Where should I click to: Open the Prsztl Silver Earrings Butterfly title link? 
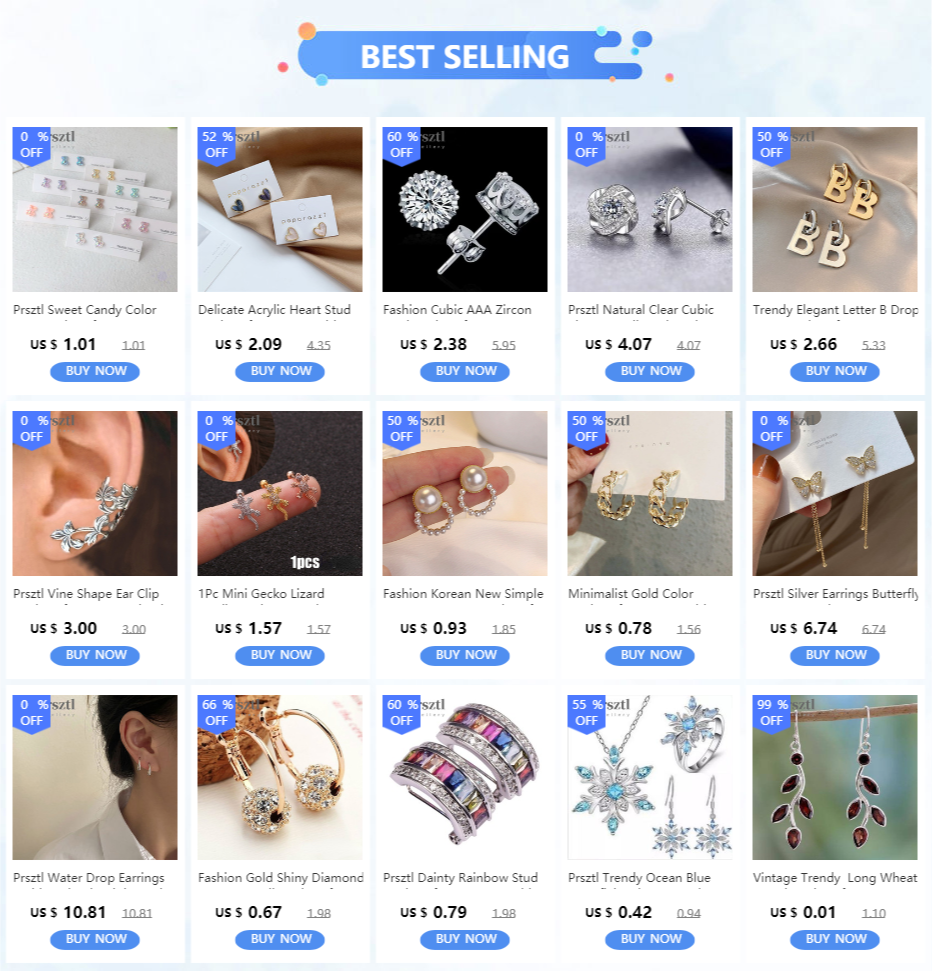(x=835, y=594)
